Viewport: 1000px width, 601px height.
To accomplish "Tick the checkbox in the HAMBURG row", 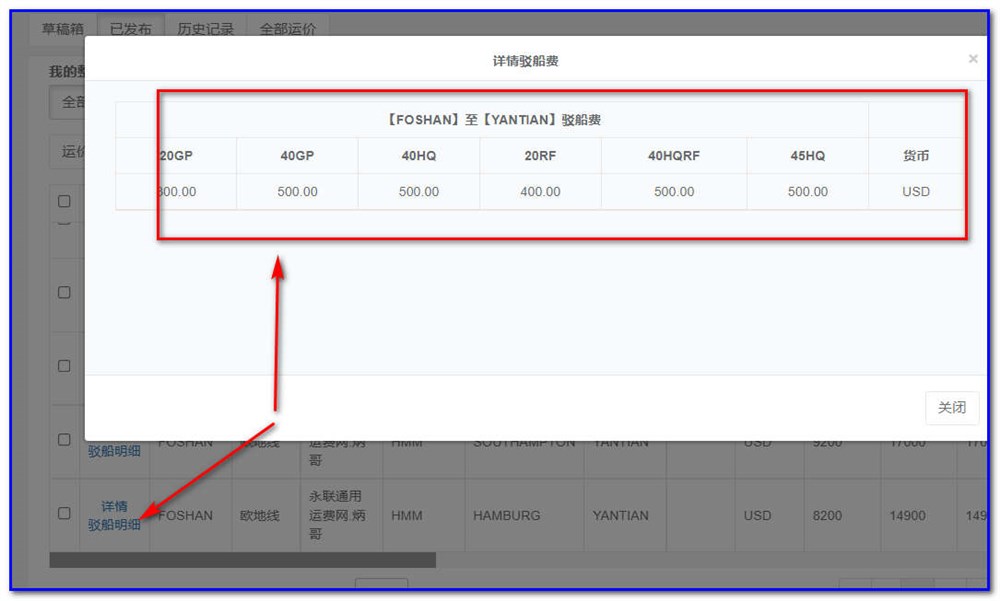I will coord(64,513).
